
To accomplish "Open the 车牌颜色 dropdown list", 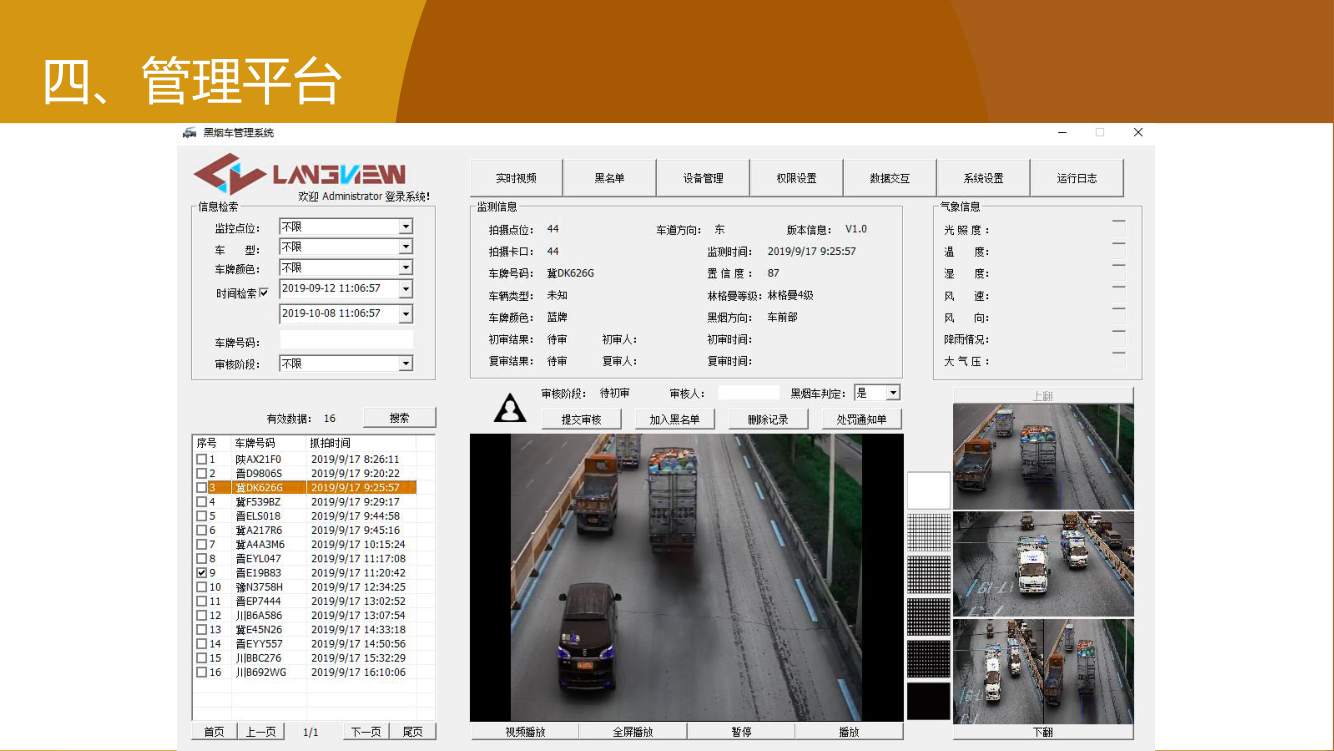I will pyautogui.click(x=405, y=268).
